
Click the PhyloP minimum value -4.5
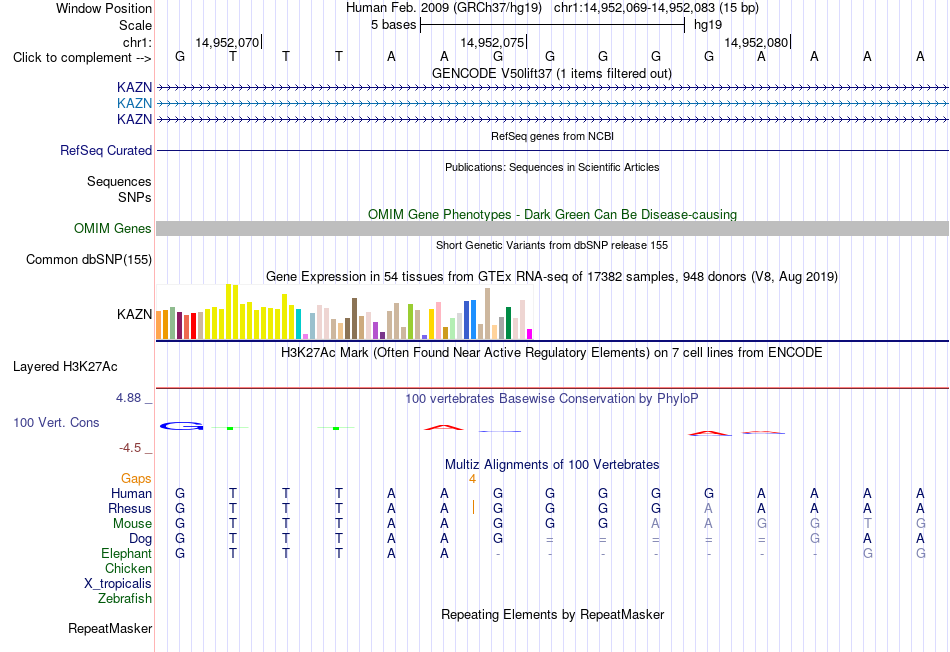130,448
